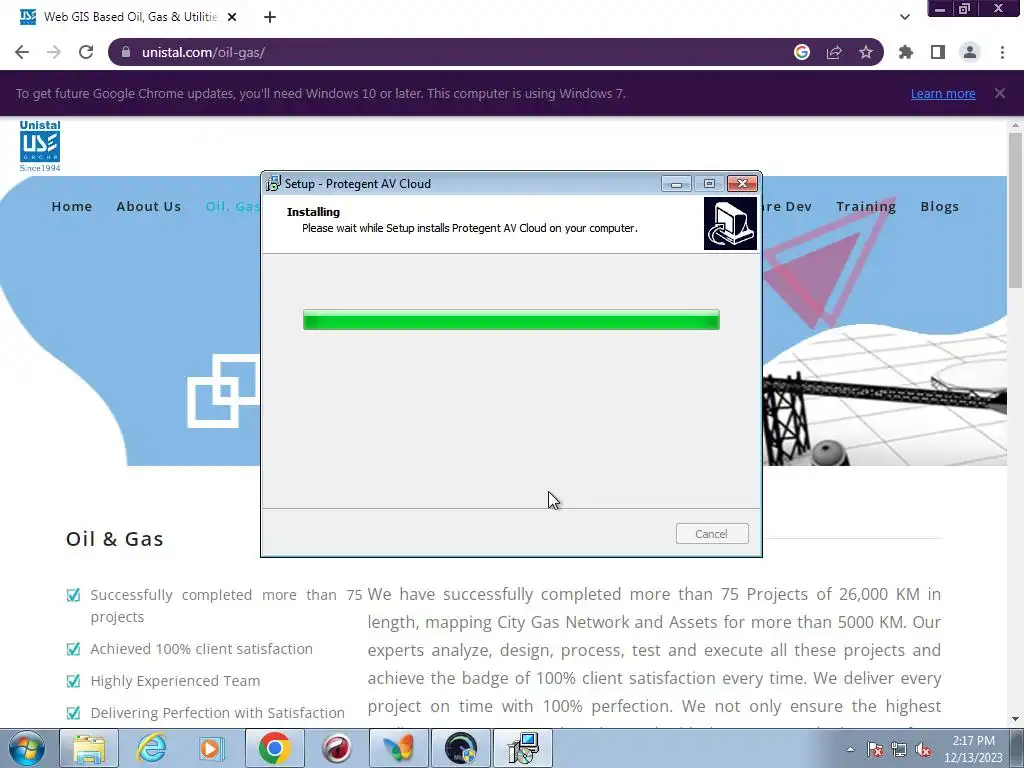
Task: Open the red swirl taskbar app
Action: (336, 748)
